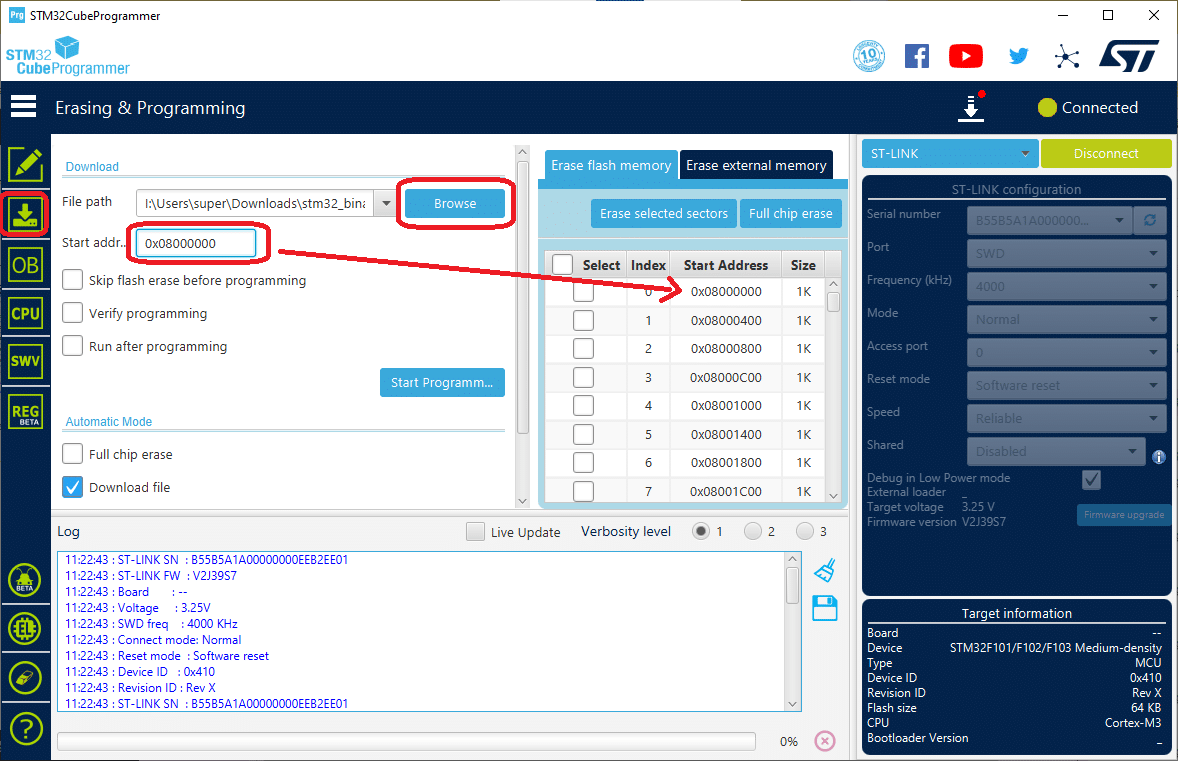
Task: Click the Full chip erase button
Action: coord(790,213)
